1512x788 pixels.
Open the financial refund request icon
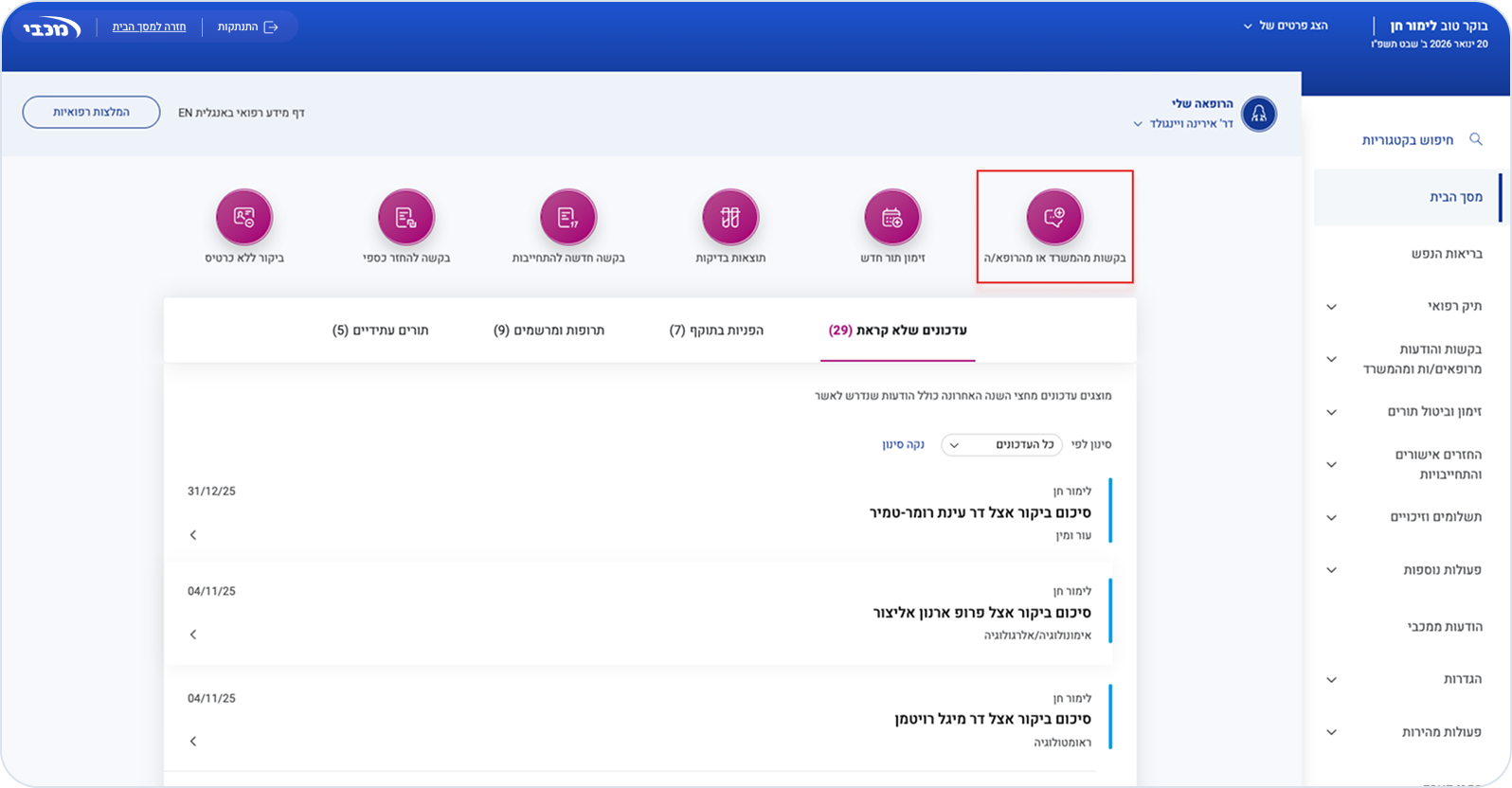pyautogui.click(x=405, y=217)
